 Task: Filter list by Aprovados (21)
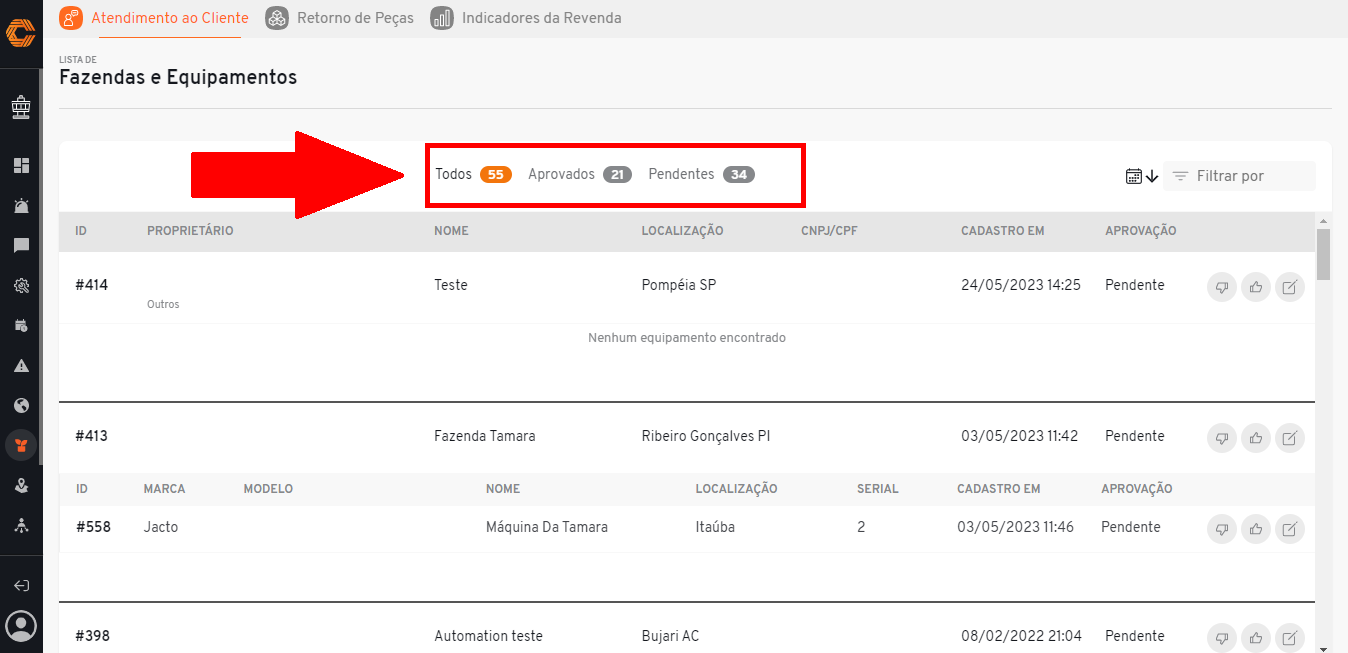(x=580, y=174)
